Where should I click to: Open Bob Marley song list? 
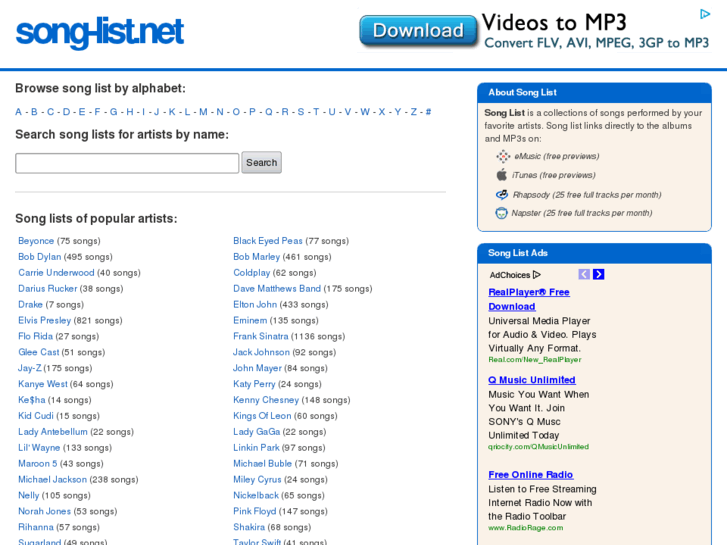pos(256,256)
